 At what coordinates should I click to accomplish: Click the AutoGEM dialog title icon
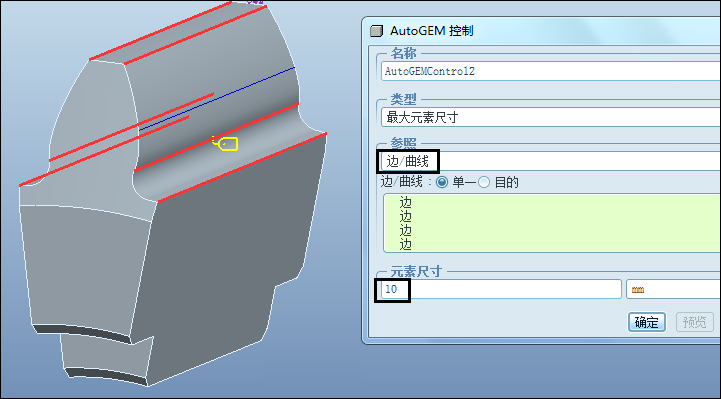click(376, 31)
